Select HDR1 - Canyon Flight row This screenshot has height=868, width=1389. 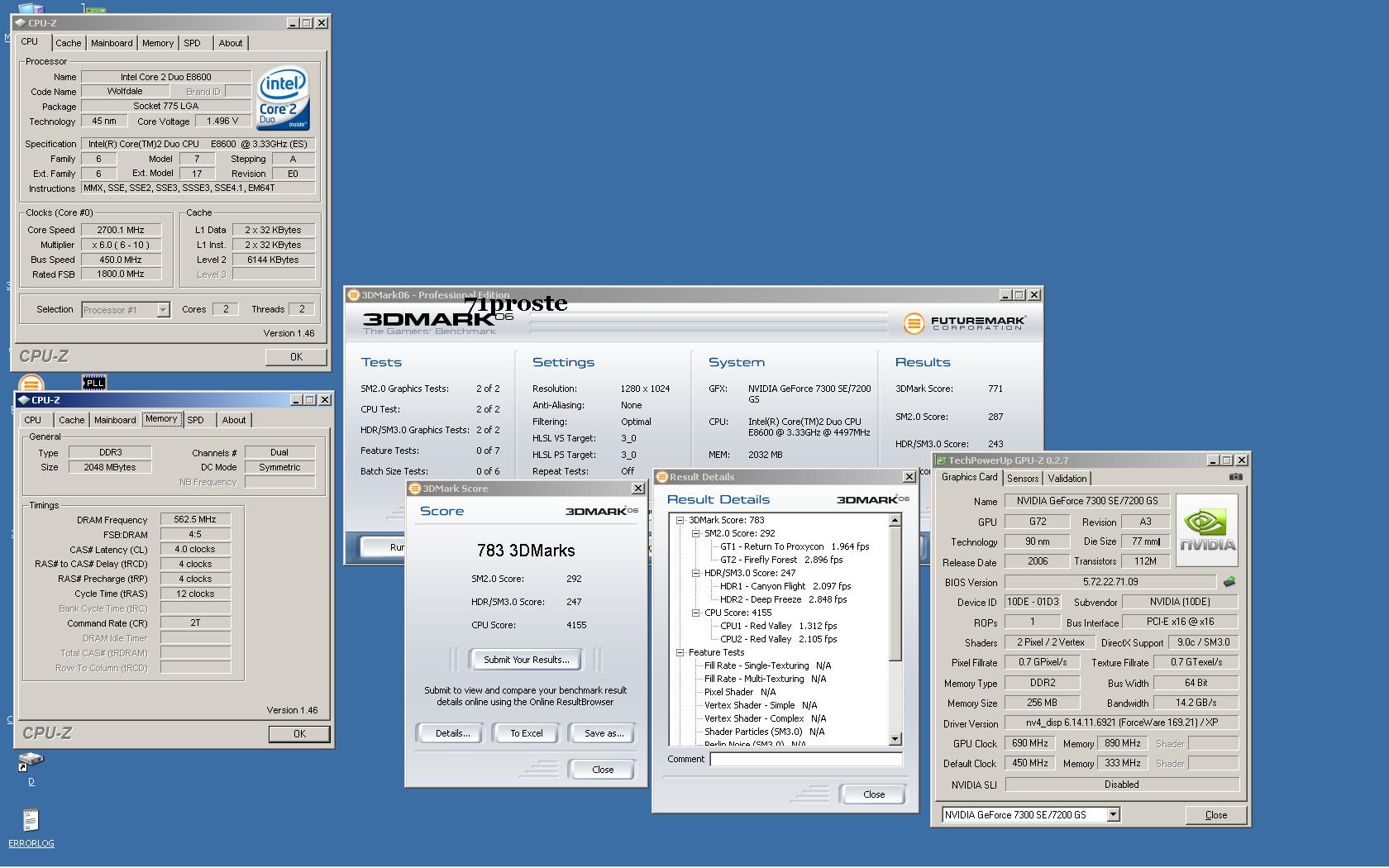pyautogui.click(x=785, y=586)
